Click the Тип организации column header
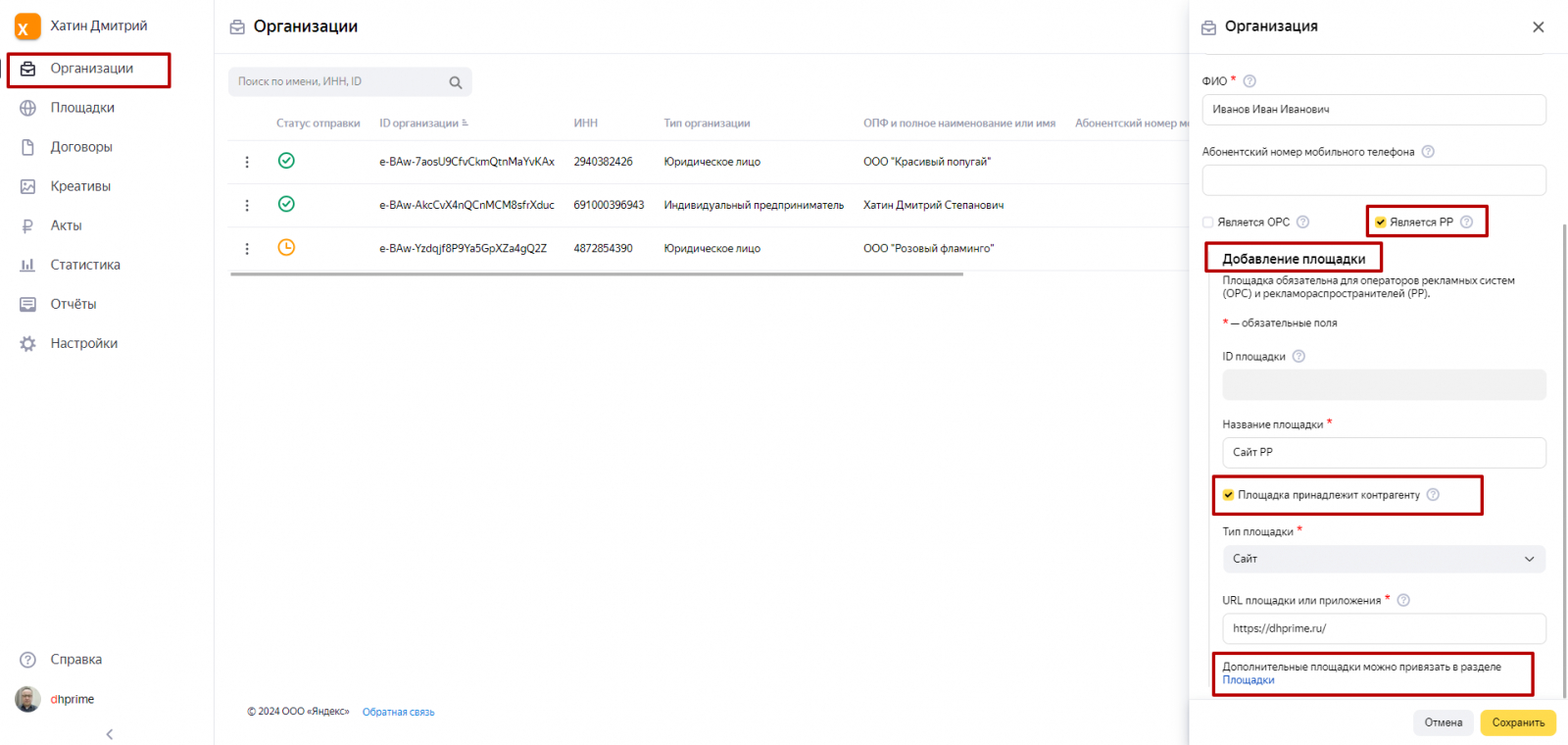1568x745 pixels. (707, 124)
